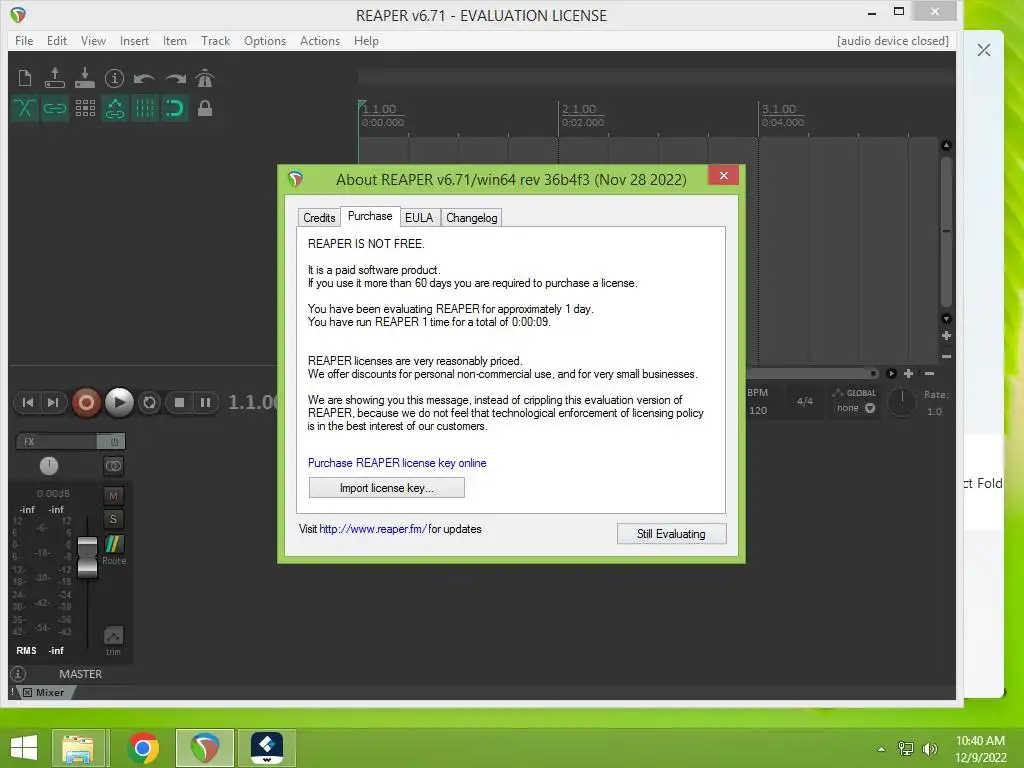Click the Stop button
The height and width of the screenshot is (768, 1024).
click(180, 403)
